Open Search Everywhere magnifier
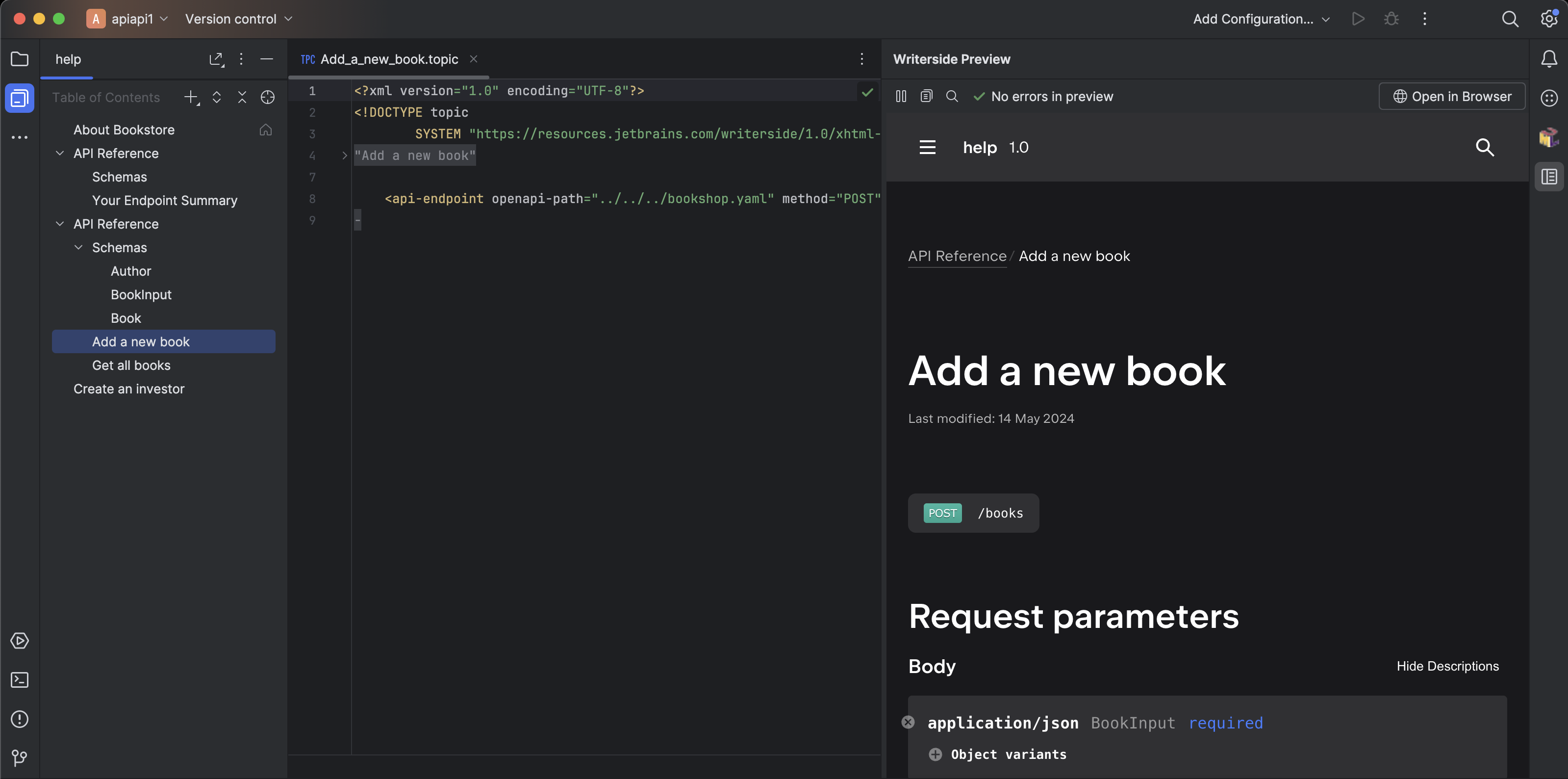Image resolution: width=1568 pixels, height=779 pixels. tap(1510, 19)
